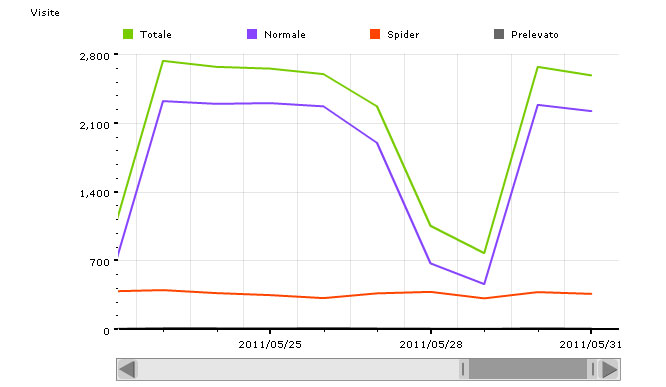Click the scrollbar right arrow button
Image resolution: width=666 pixels, height=387 pixels.
(610, 369)
